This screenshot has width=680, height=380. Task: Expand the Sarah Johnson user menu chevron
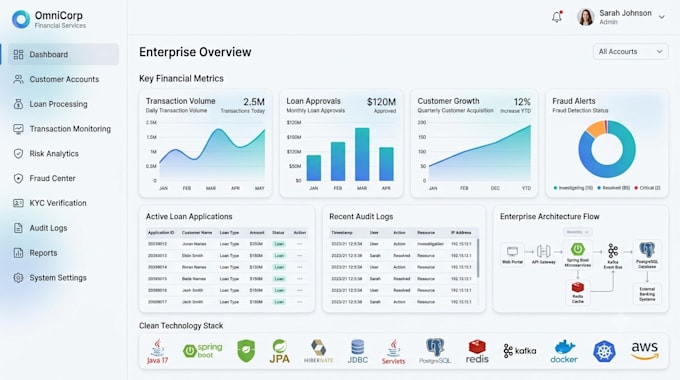(x=662, y=17)
